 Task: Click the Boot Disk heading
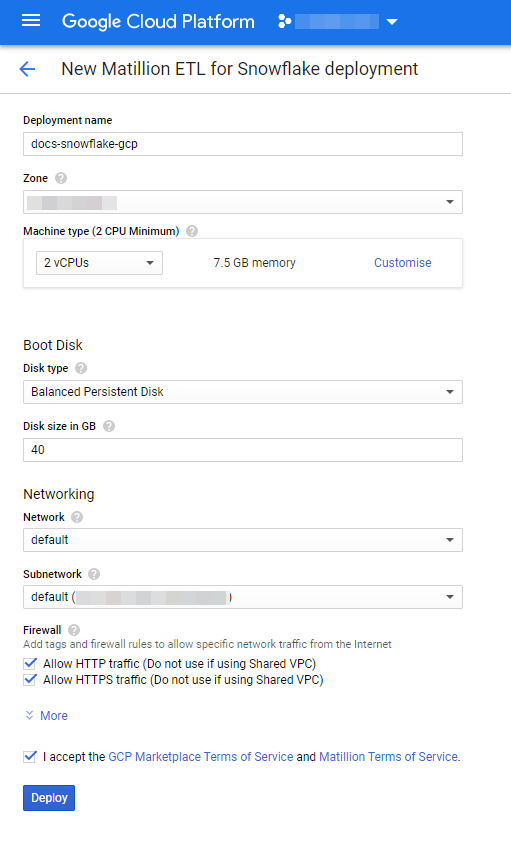[x=53, y=345]
